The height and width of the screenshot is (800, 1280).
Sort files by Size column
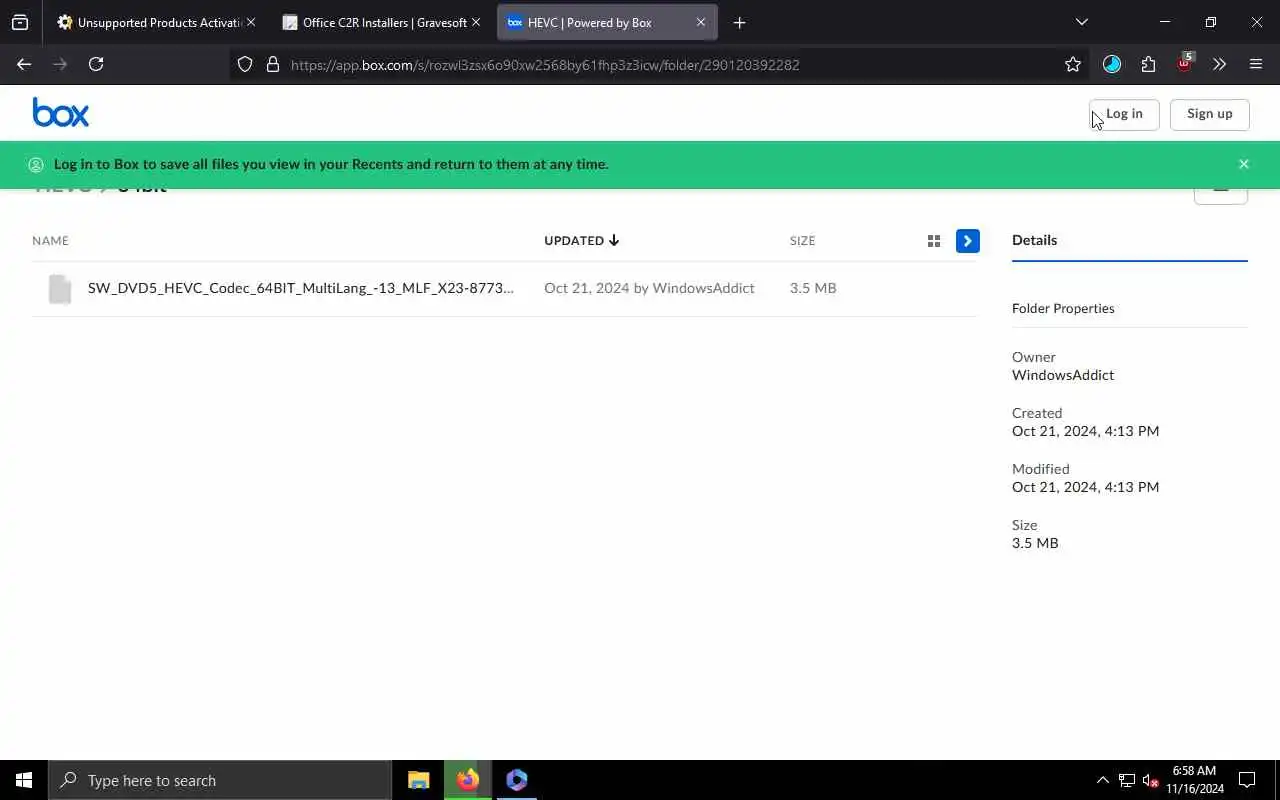[802, 241]
